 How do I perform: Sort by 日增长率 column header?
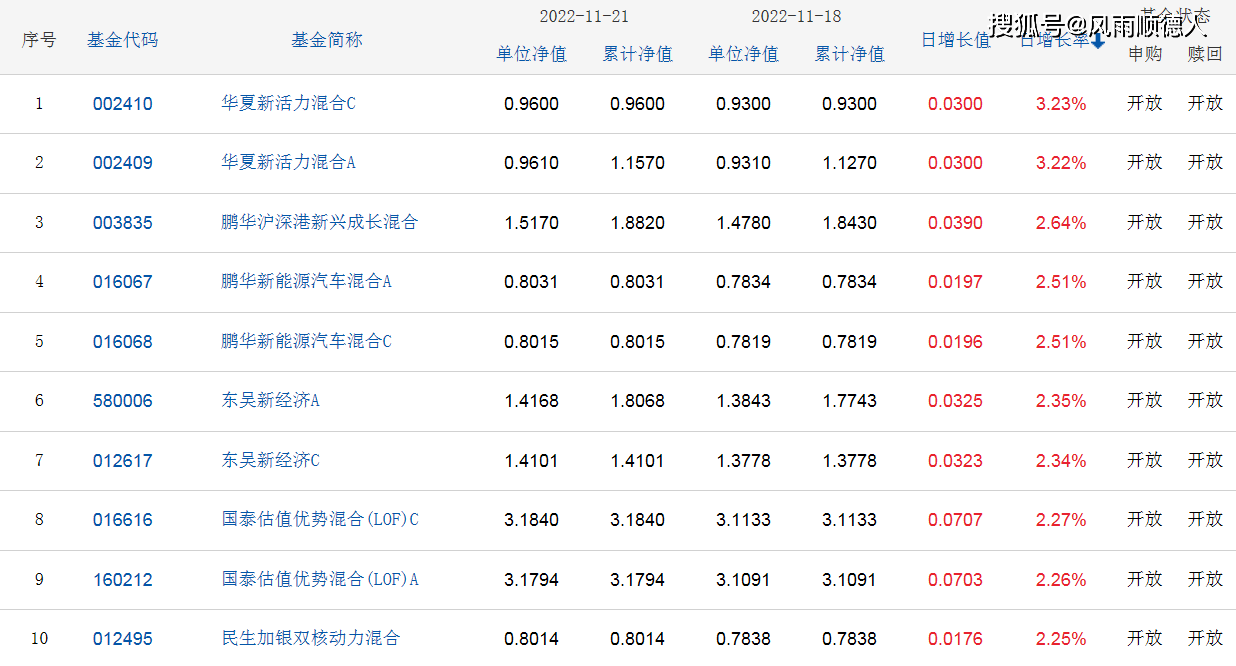[x=1054, y=41]
